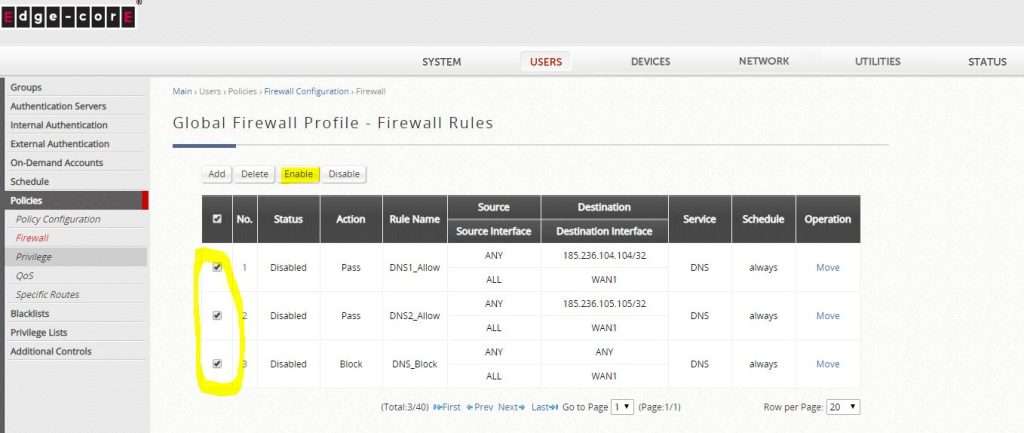1024x433 pixels.
Task: Click the Add rule button
Action: coord(216,174)
